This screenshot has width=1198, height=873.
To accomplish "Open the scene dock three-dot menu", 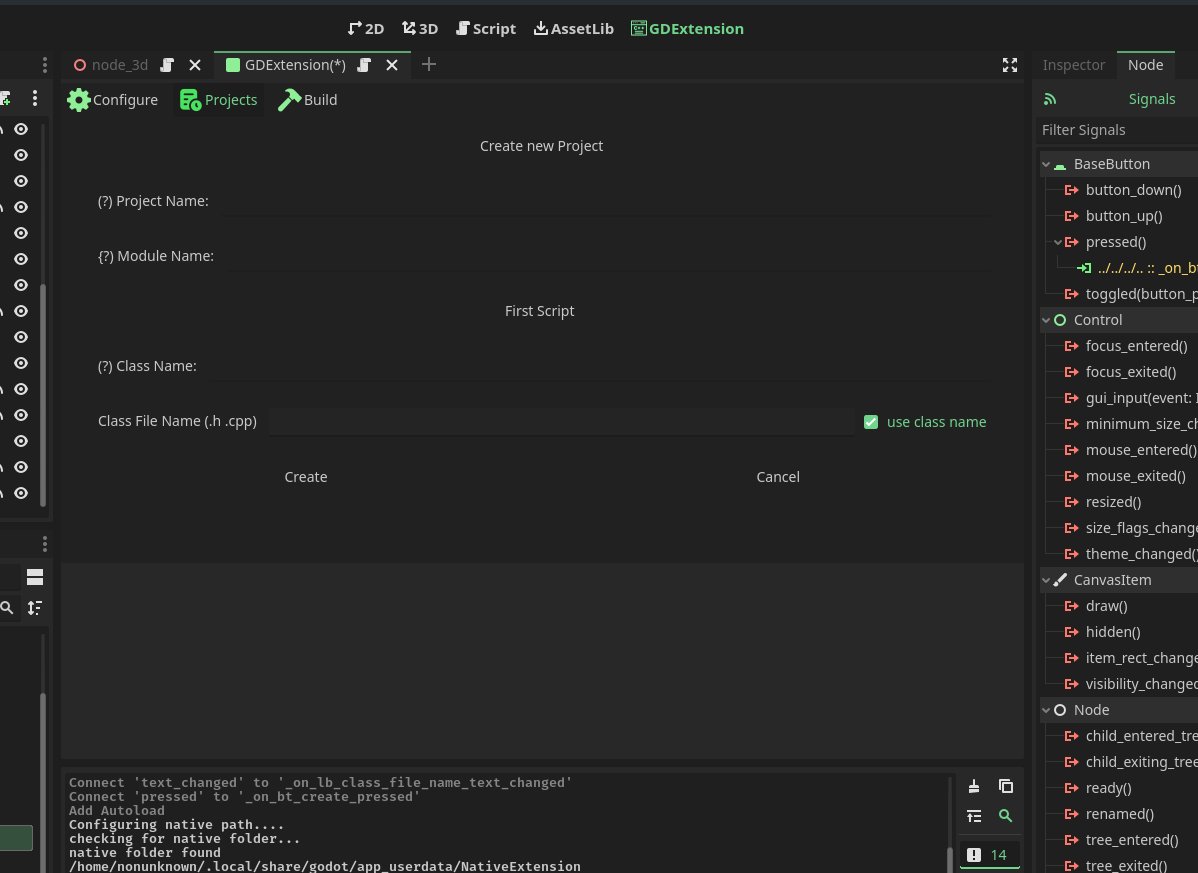I will pos(34,98).
